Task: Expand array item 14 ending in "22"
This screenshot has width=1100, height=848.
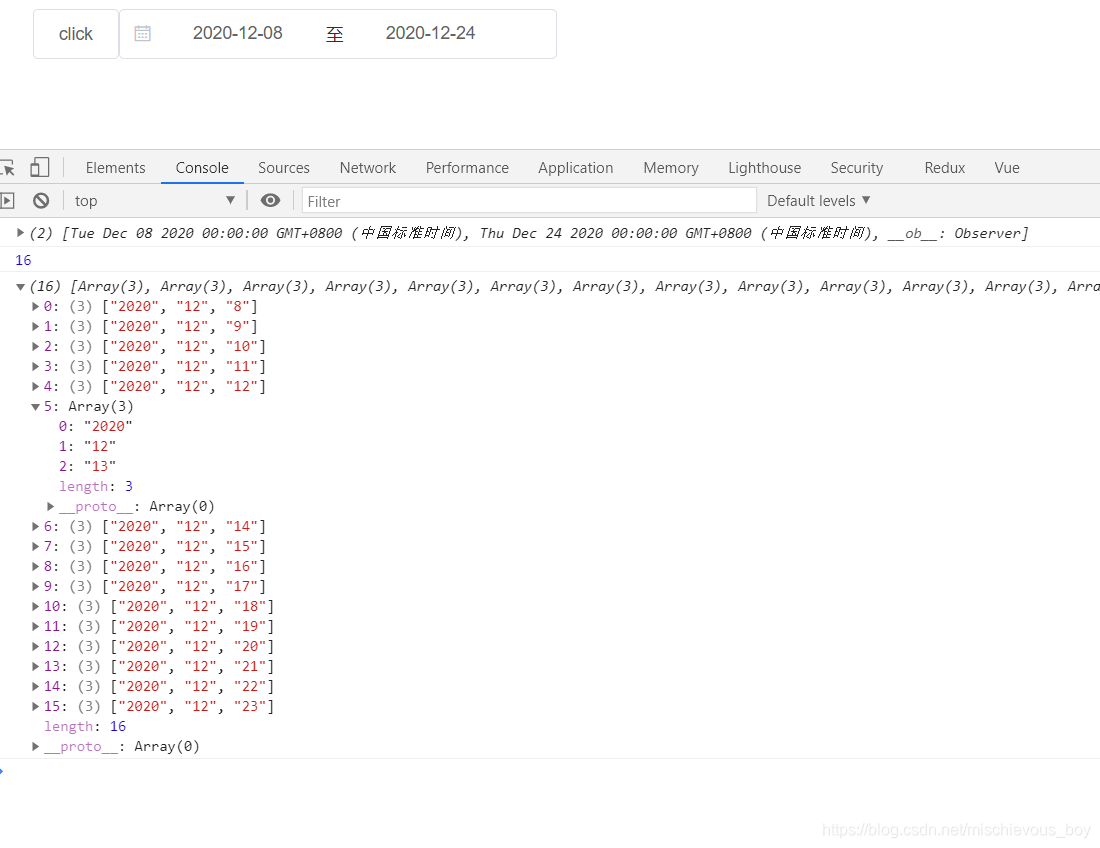Action: [x=35, y=686]
